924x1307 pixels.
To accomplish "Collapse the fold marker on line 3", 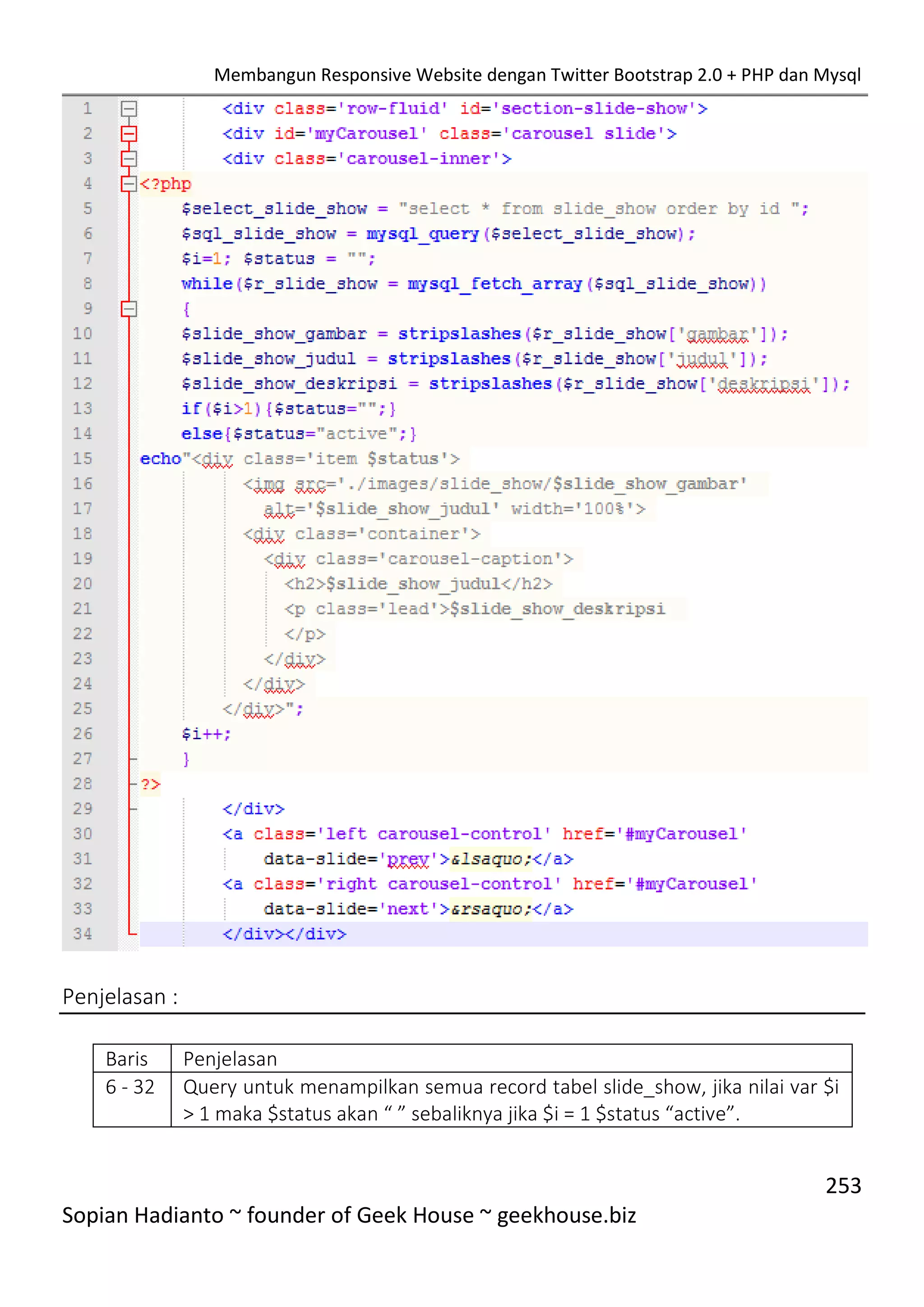I will click(x=129, y=159).
